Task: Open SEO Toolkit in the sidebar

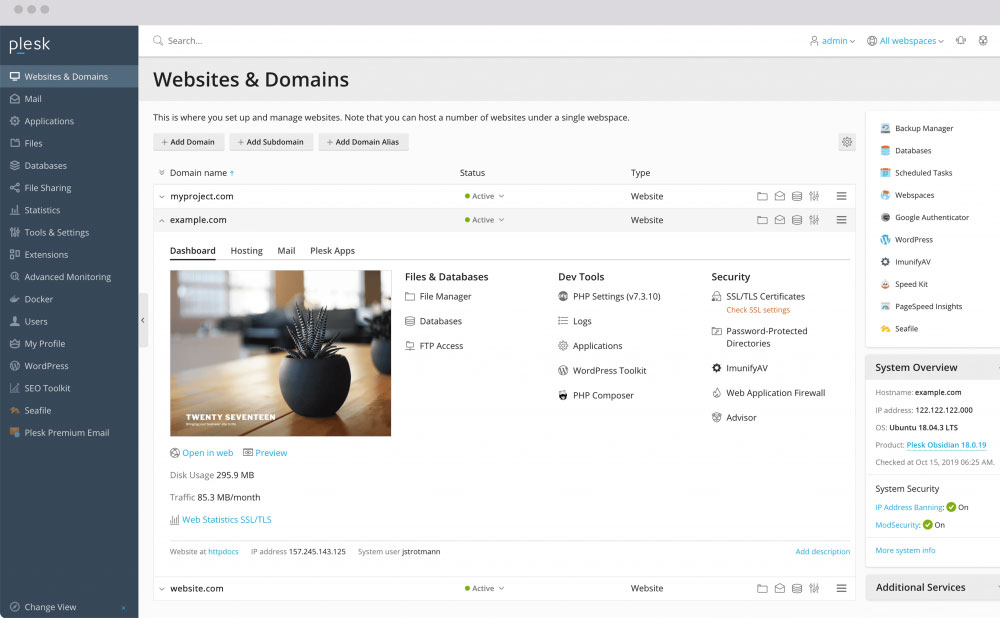Action: 69,388
